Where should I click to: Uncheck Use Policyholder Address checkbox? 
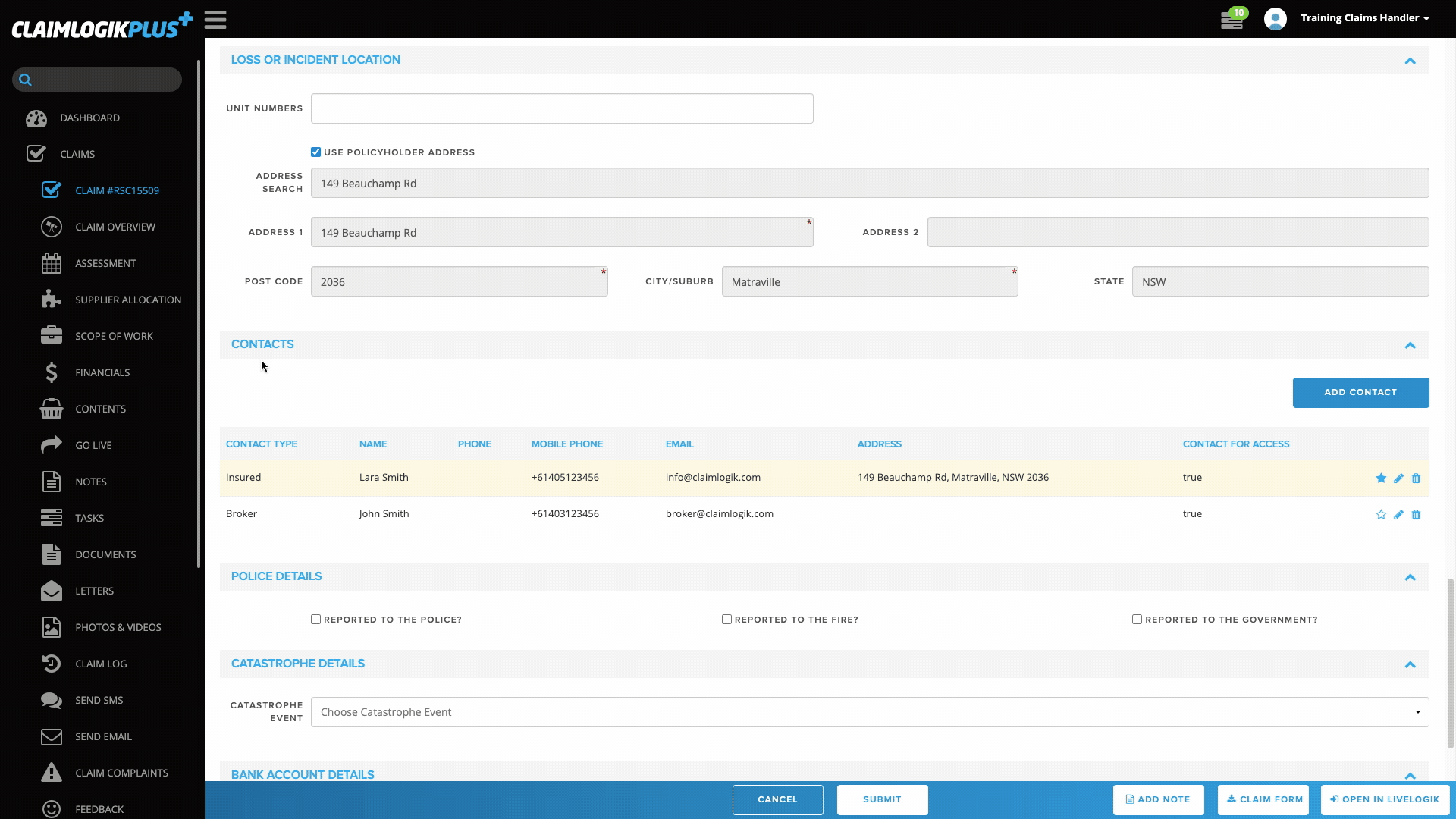[315, 152]
